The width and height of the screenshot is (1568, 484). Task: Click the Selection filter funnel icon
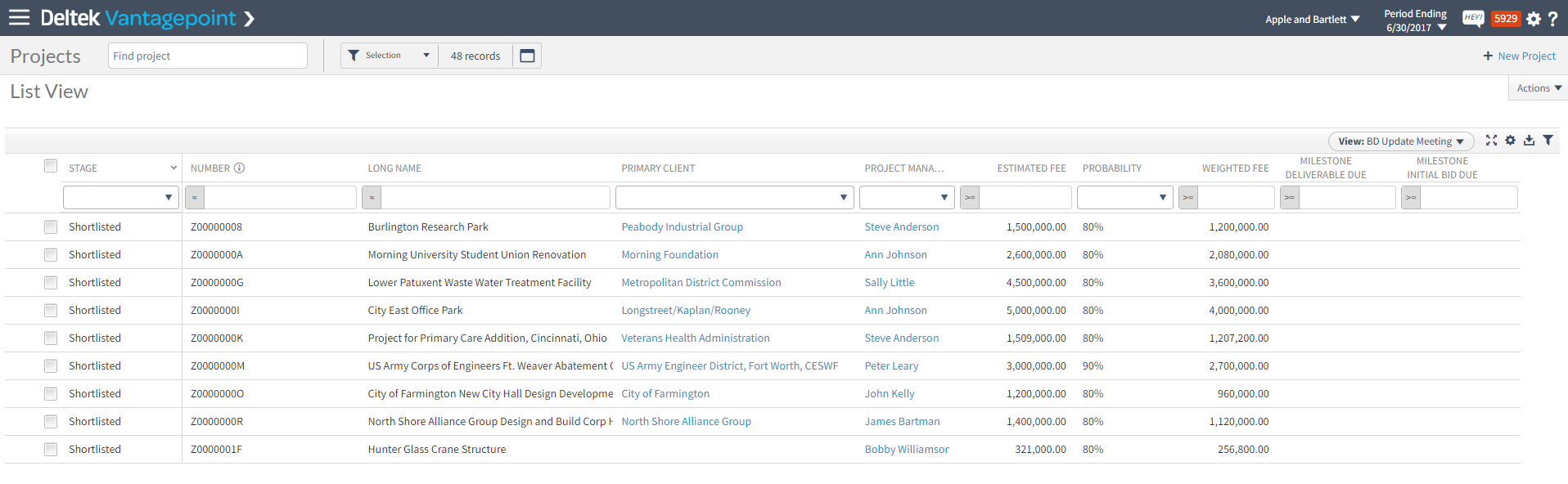pos(354,56)
